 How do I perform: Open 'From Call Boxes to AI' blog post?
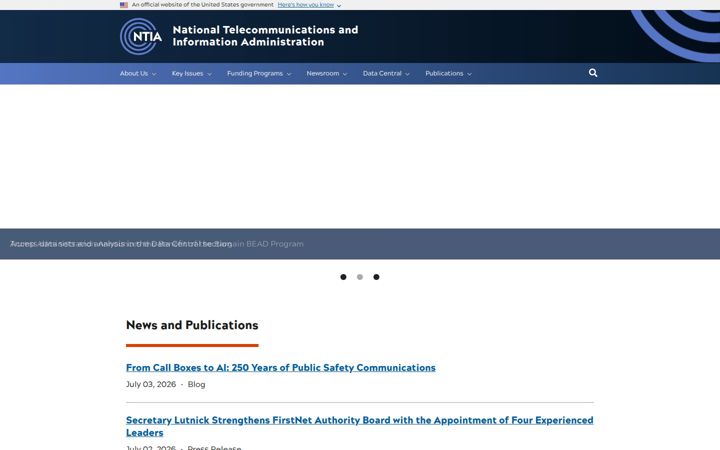[281, 367]
